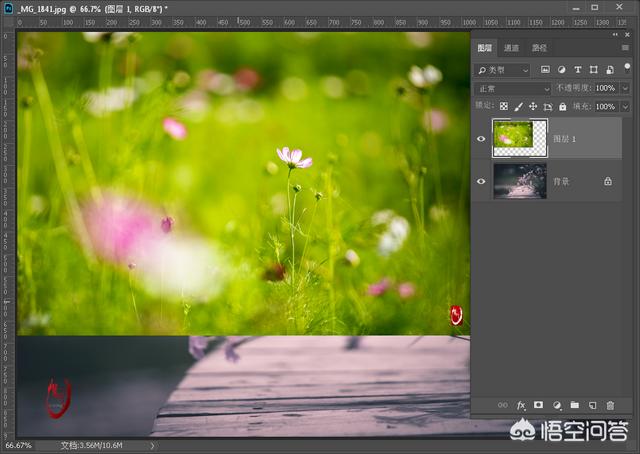
Task: Select the 背景 layer thumbnail
Action: (x=520, y=181)
